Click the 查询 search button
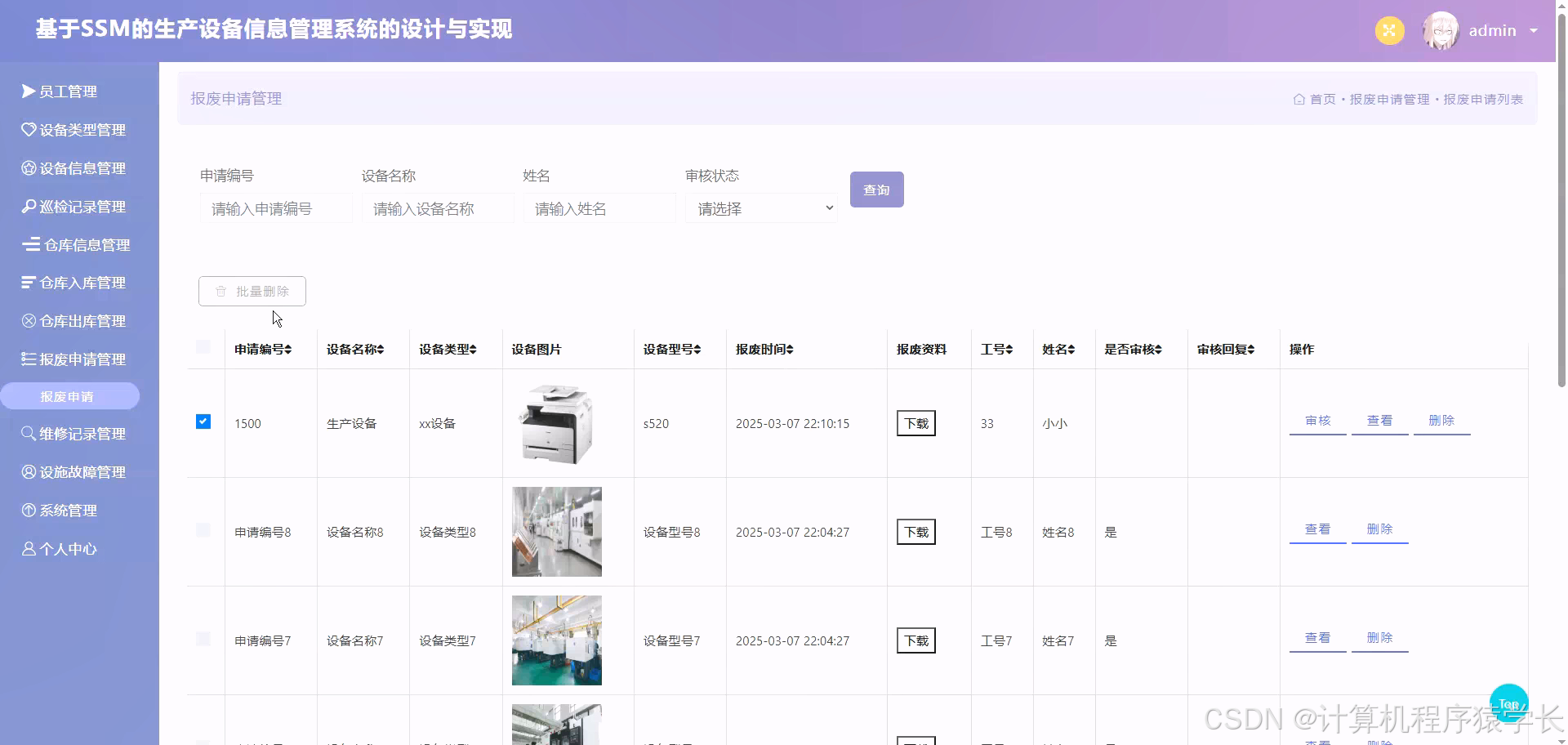The image size is (1568, 745). coord(876,190)
